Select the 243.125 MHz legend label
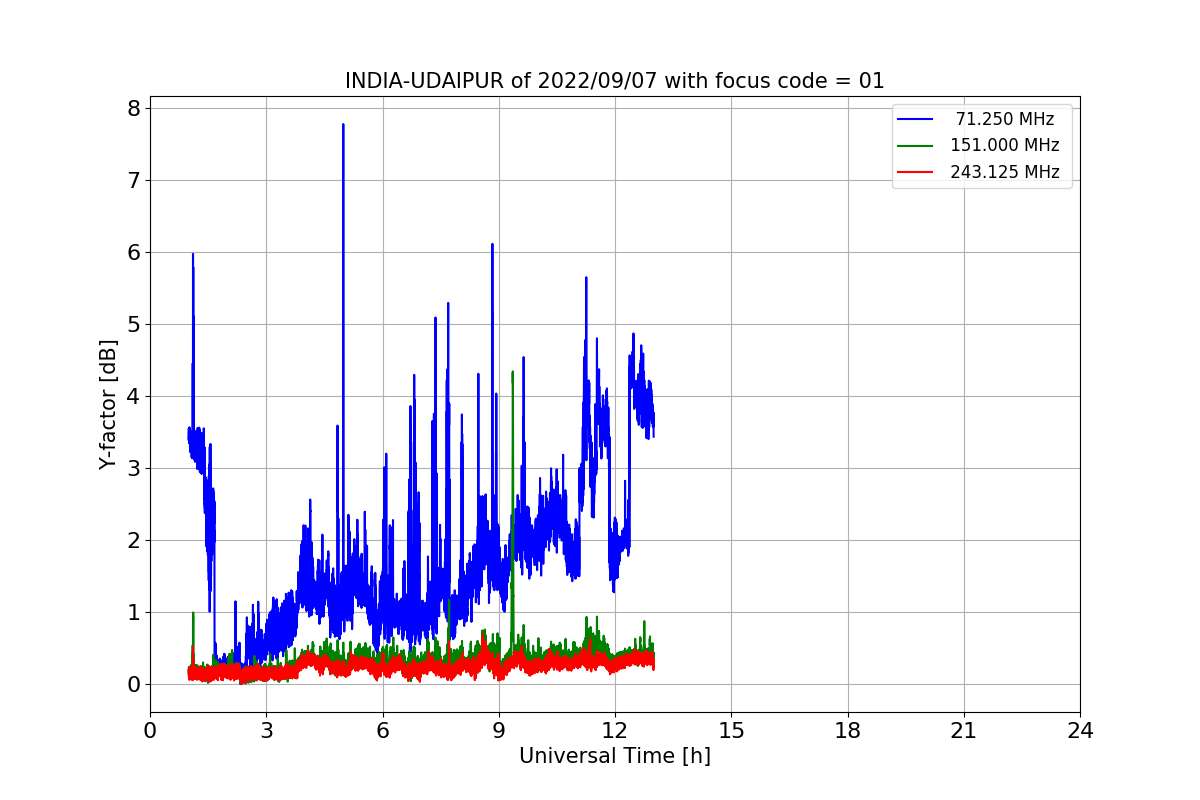Image resolution: width=1200 pixels, height=800 pixels. [1005, 172]
